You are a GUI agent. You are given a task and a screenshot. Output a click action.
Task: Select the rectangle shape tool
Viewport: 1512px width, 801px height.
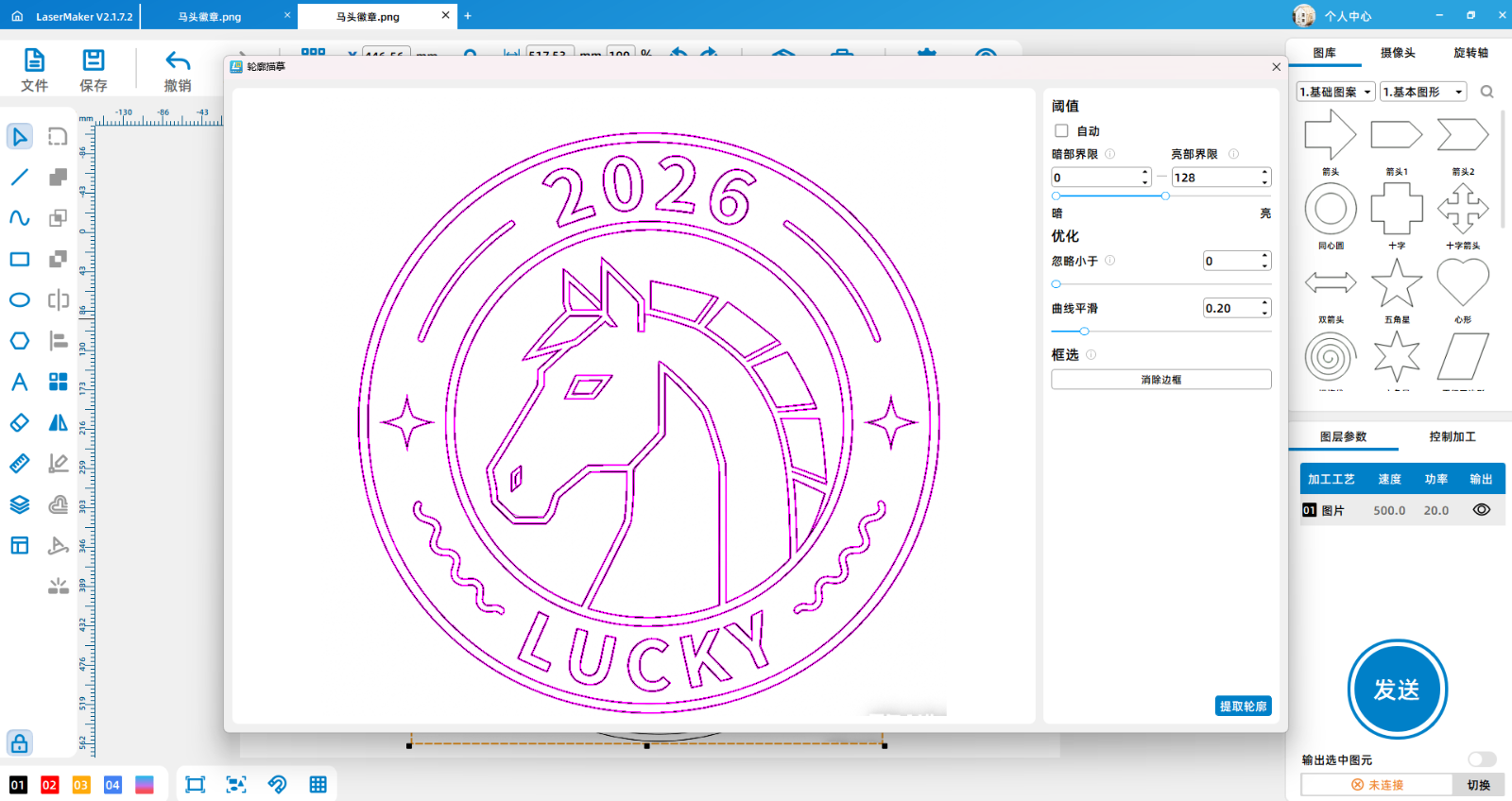coord(20,259)
